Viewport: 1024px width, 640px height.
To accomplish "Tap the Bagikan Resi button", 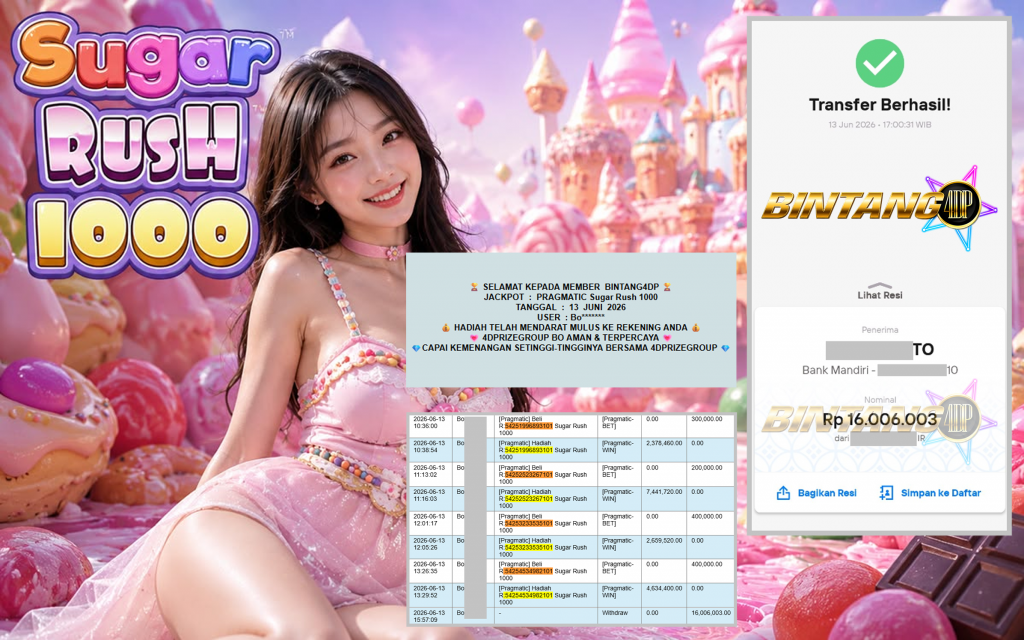I will 816,493.
